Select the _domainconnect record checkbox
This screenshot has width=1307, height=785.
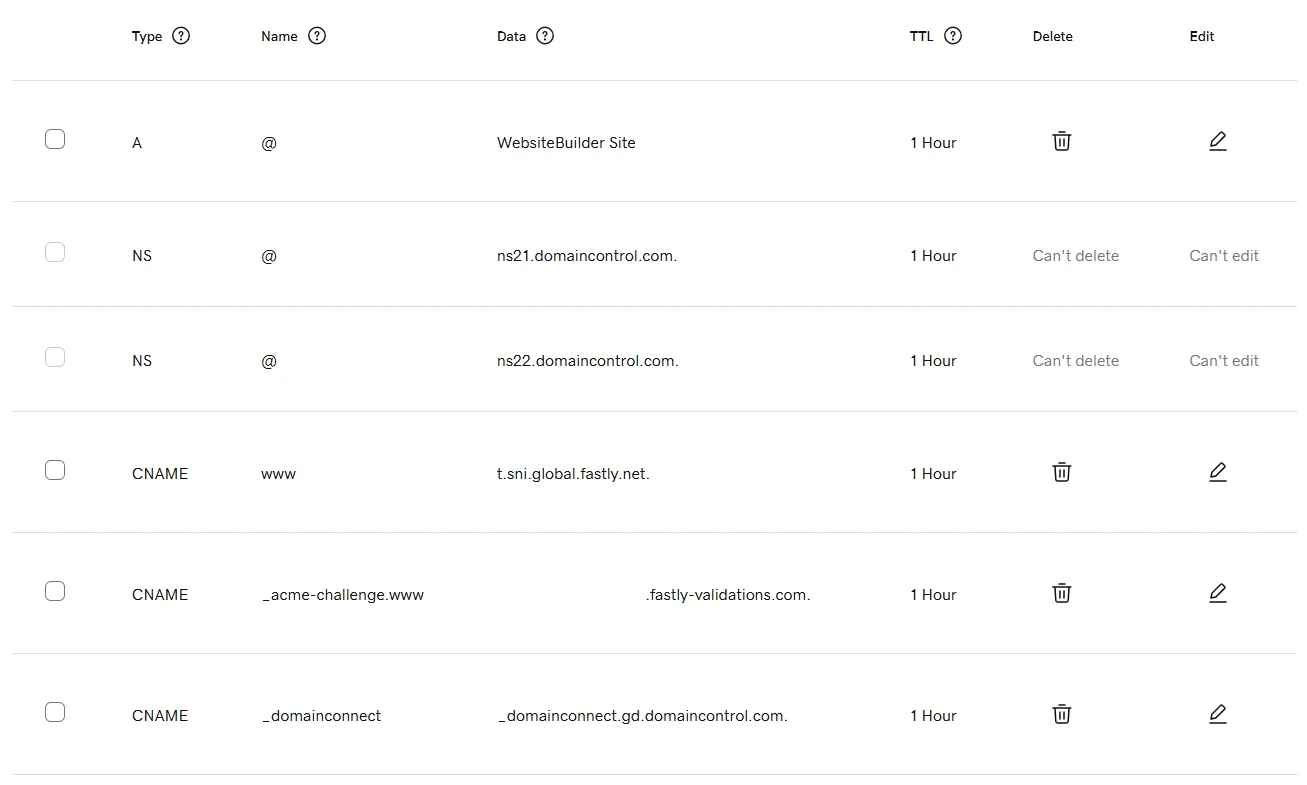click(x=55, y=713)
